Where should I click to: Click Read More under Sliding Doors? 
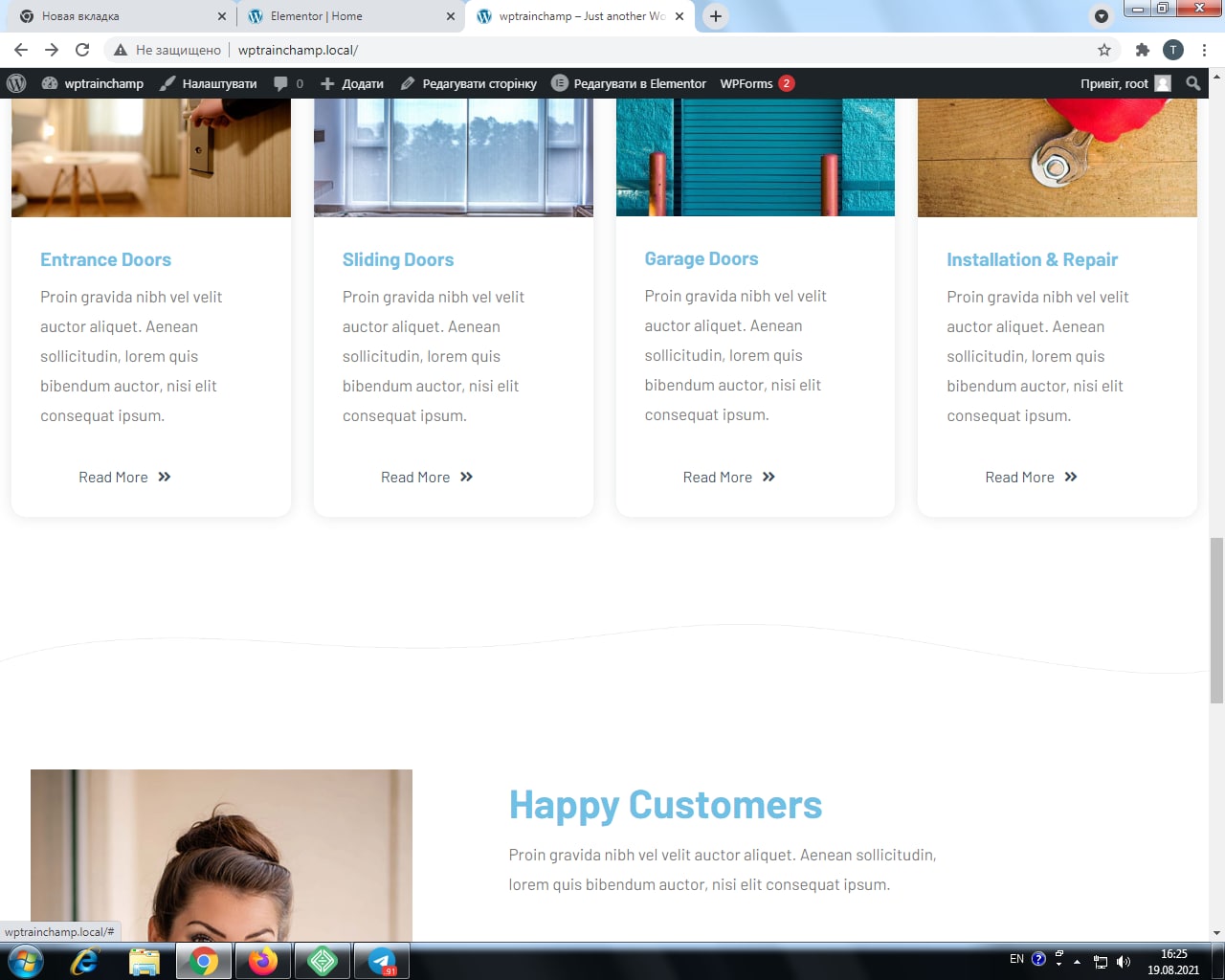point(427,477)
